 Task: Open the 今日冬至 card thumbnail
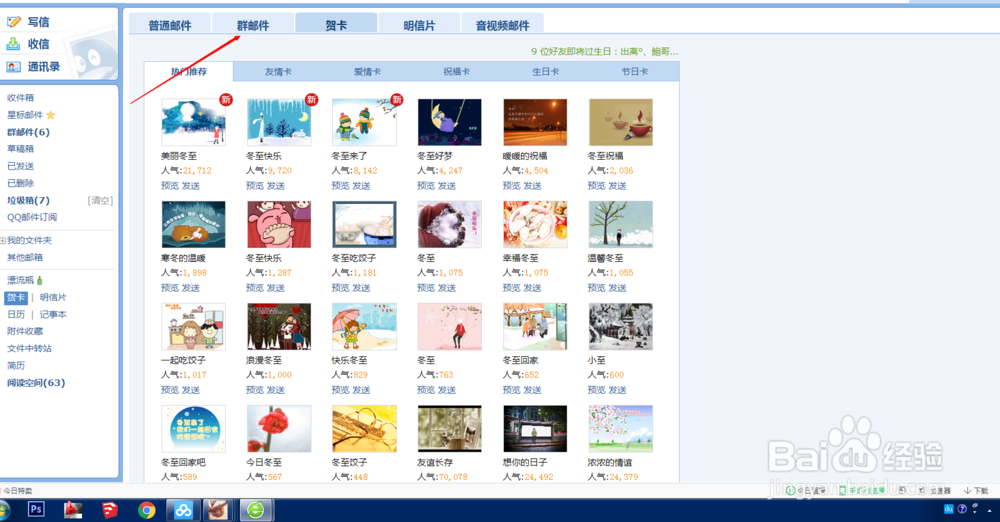tap(279, 429)
